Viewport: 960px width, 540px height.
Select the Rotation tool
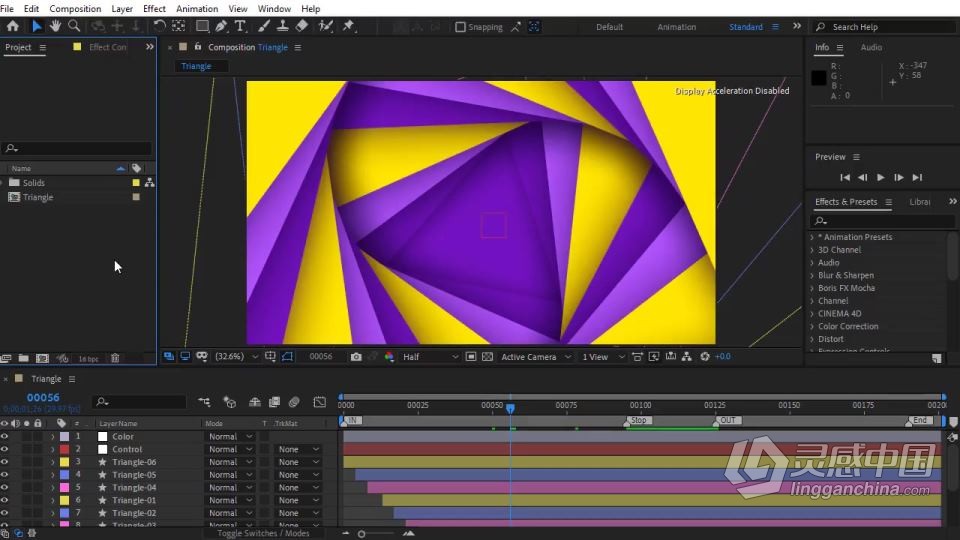point(159,26)
